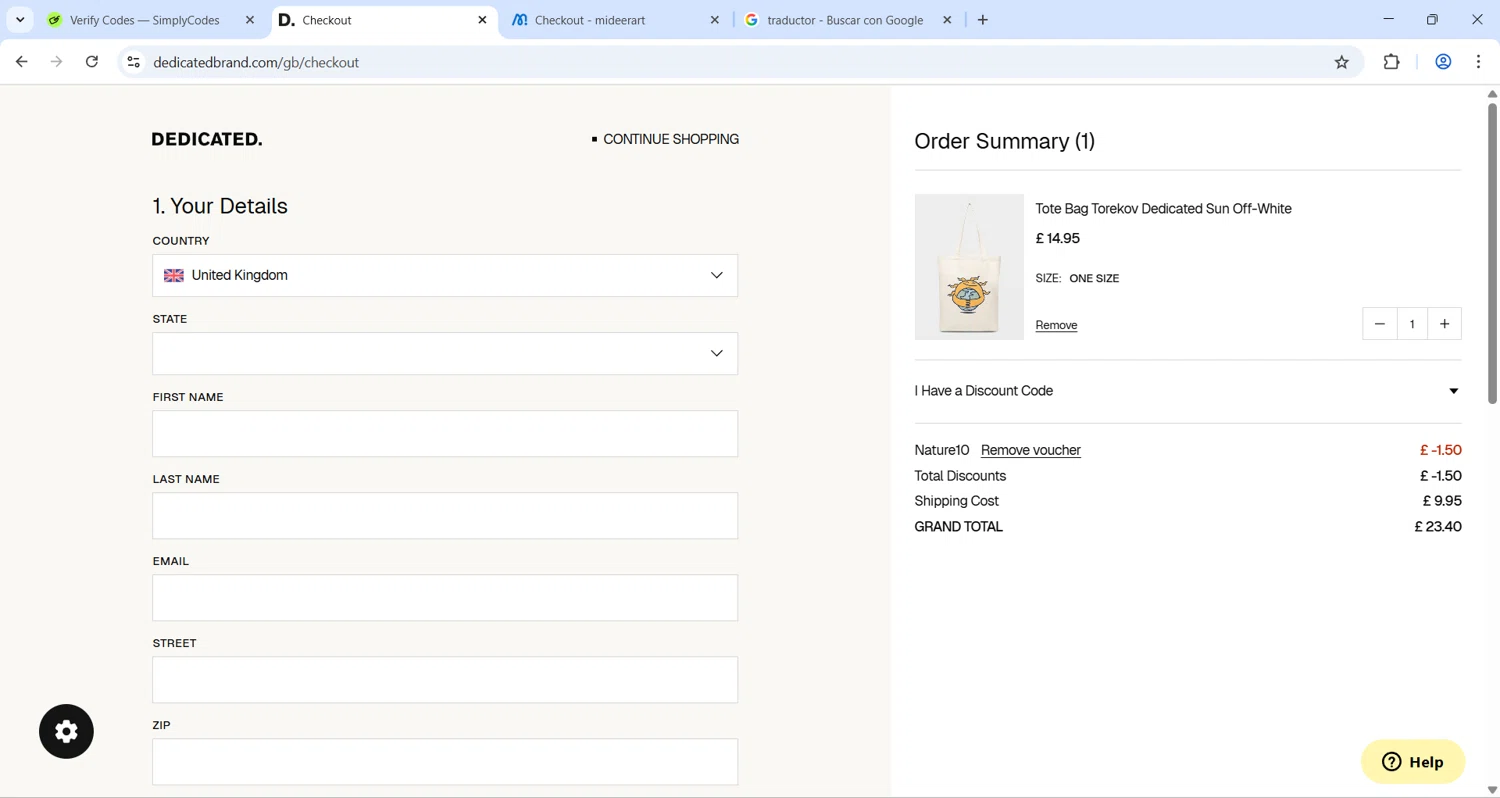Click the DEDICATED. logo
This screenshot has width=1500, height=798.
pos(207,139)
